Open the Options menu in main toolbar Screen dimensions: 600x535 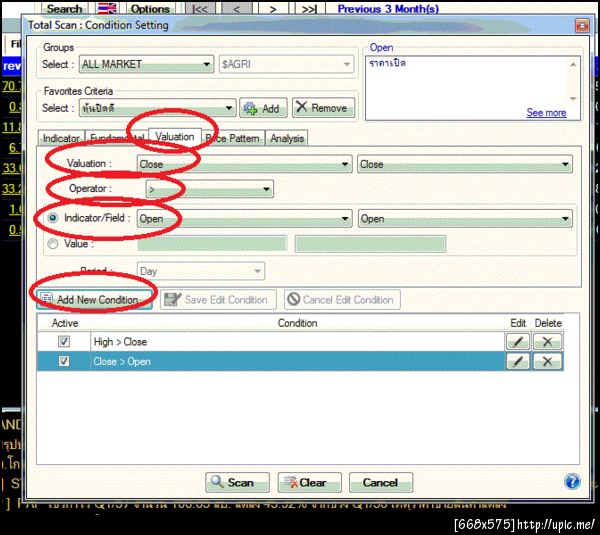pos(150,8)
